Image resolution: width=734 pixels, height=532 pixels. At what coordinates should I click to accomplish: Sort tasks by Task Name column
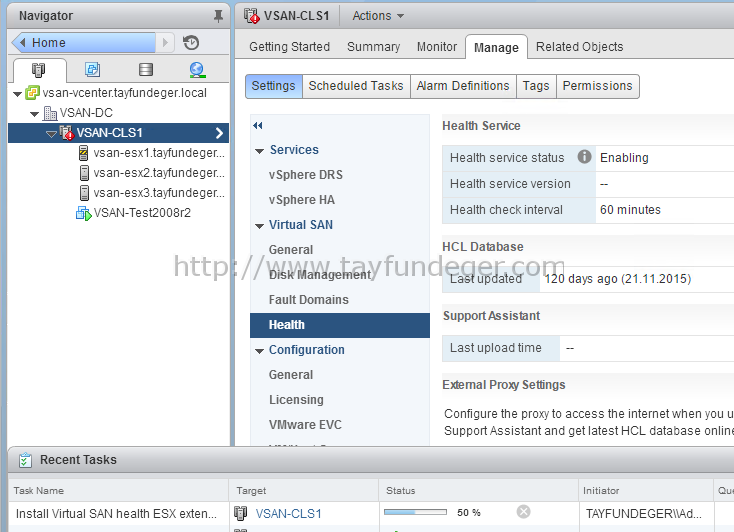click(x=118, y=490)
